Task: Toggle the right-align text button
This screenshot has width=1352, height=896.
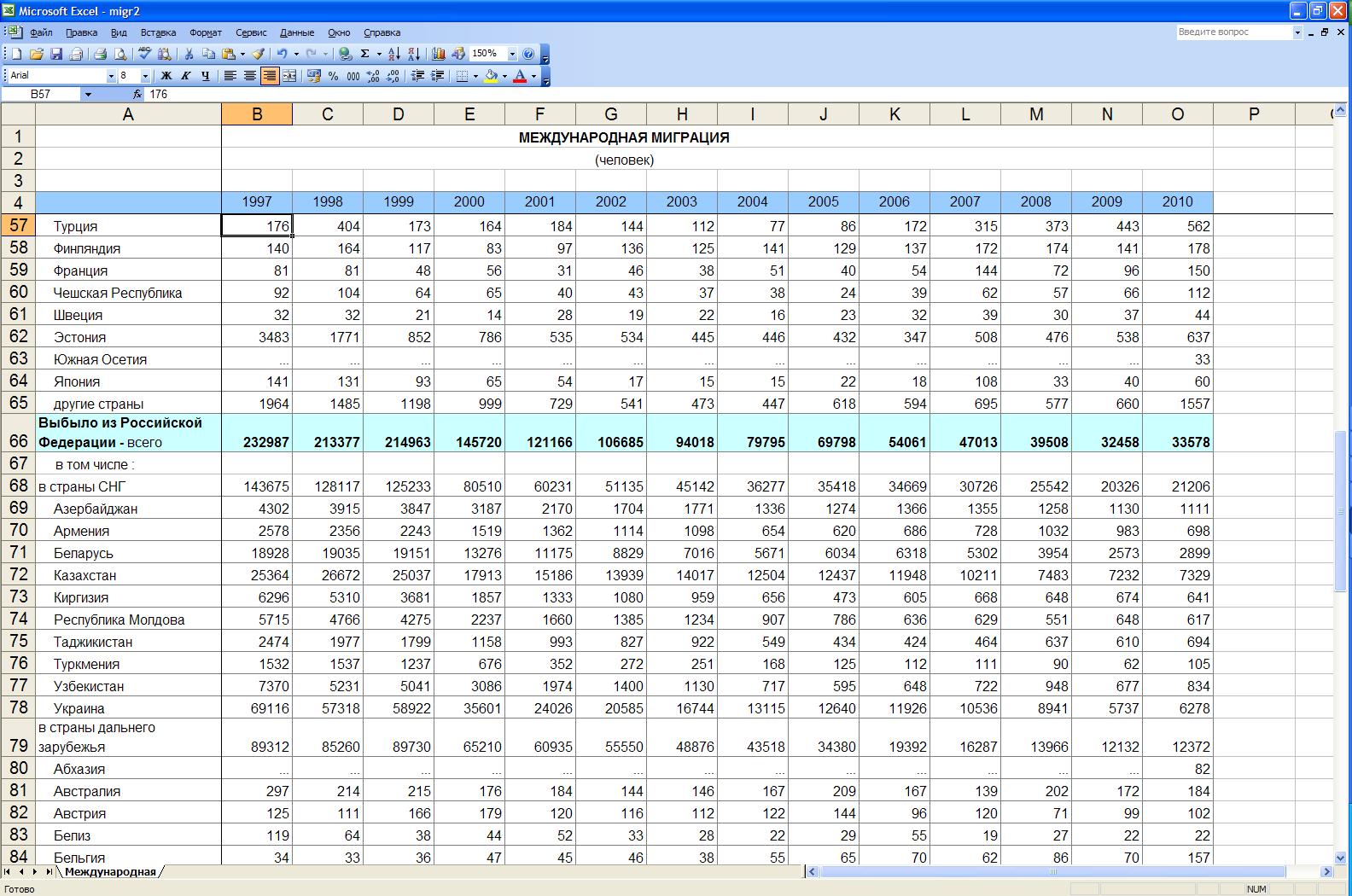Action: click(270, 76)
